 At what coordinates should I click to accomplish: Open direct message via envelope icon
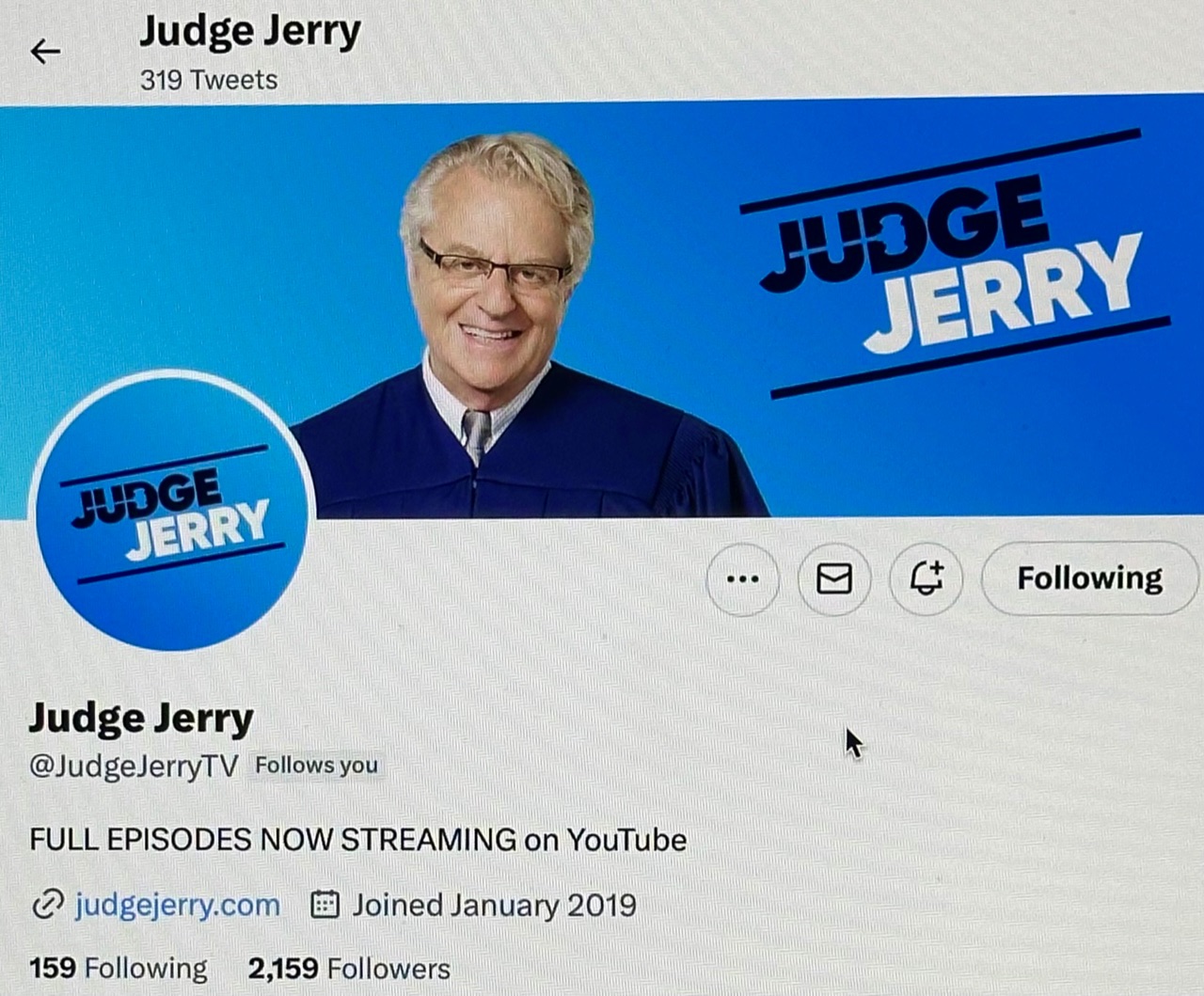pyautogui.click(x=834, y=578)
